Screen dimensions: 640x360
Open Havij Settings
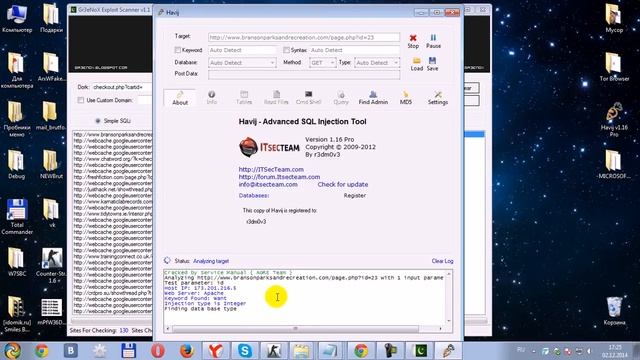pyautogui.click(x=438, y=98)
